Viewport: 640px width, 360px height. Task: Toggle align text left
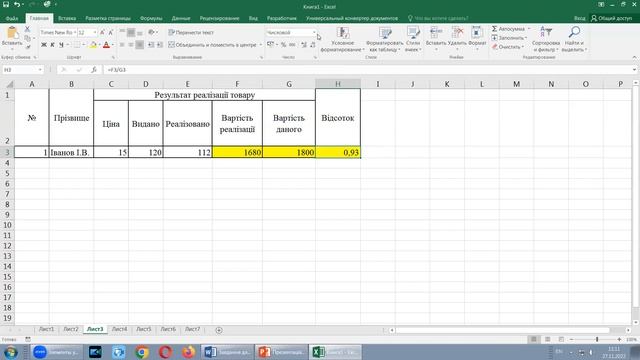tap(122, 45)
